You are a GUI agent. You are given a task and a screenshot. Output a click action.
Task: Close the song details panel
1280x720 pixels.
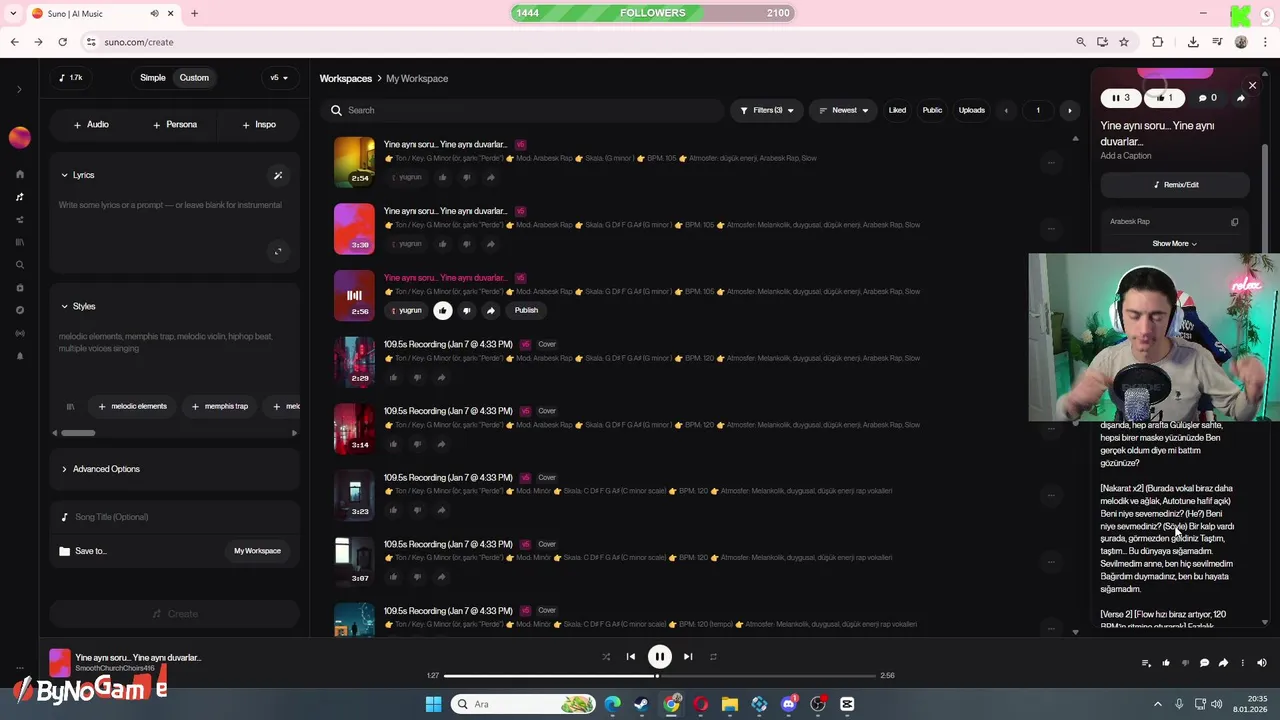coord(1252,85)
